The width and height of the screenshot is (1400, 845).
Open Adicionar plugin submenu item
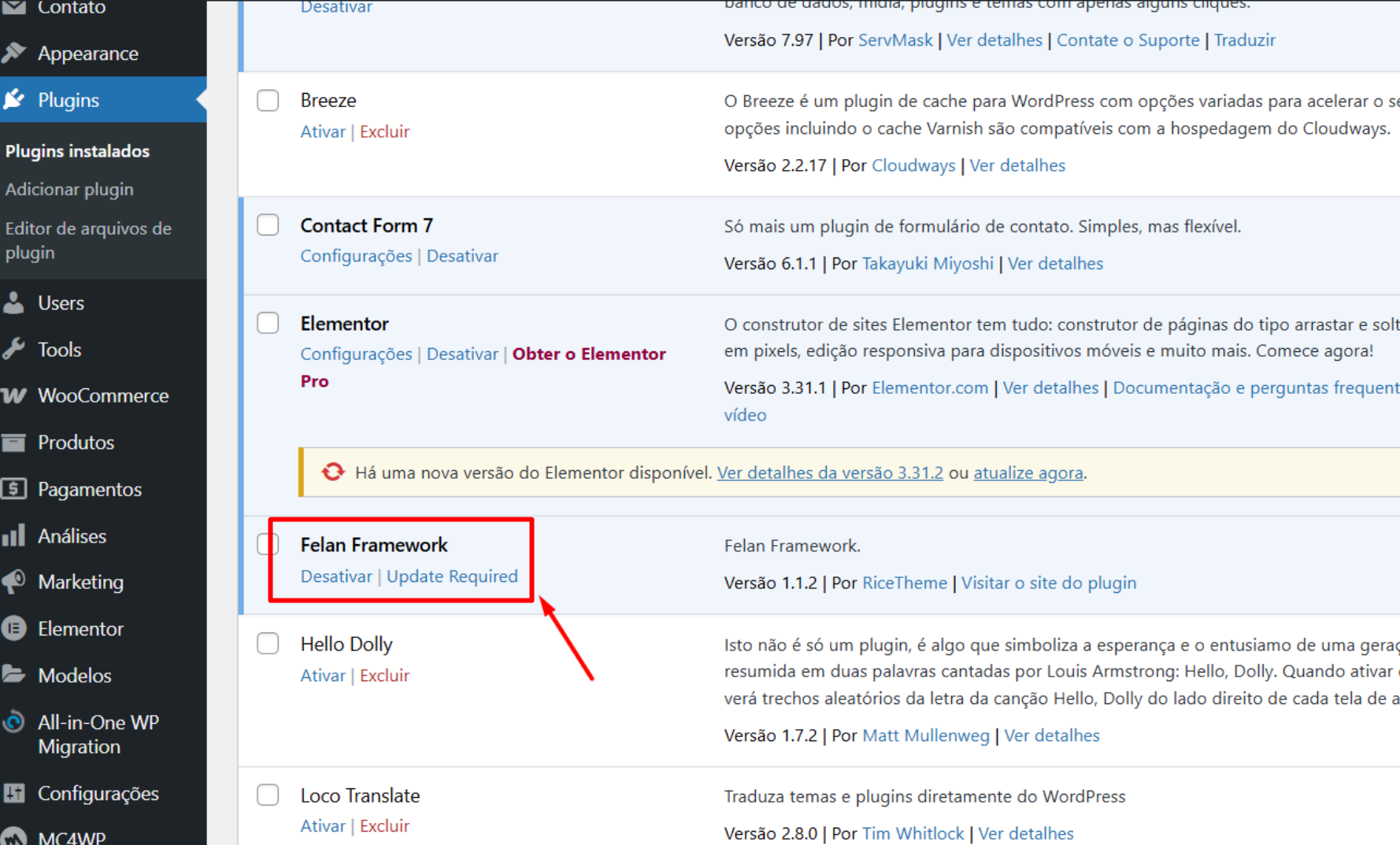coord(69,189)
